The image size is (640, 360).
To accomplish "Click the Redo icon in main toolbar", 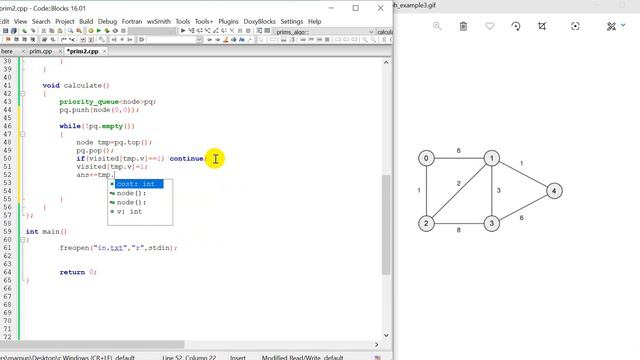I will 33,31.
